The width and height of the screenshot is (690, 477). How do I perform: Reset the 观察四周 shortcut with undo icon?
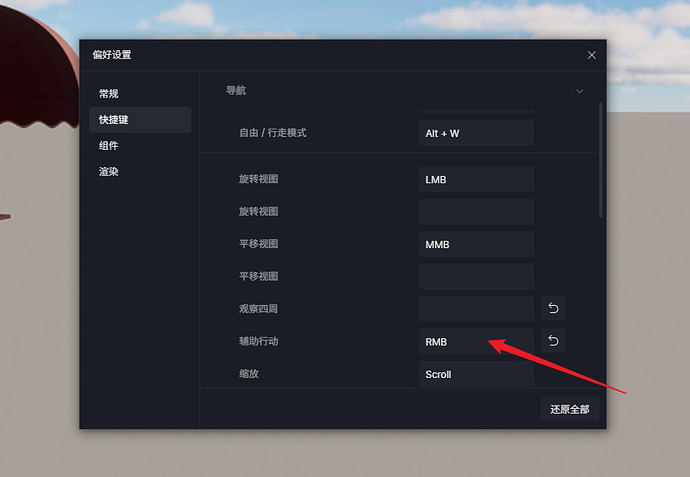tap(553, 308)
